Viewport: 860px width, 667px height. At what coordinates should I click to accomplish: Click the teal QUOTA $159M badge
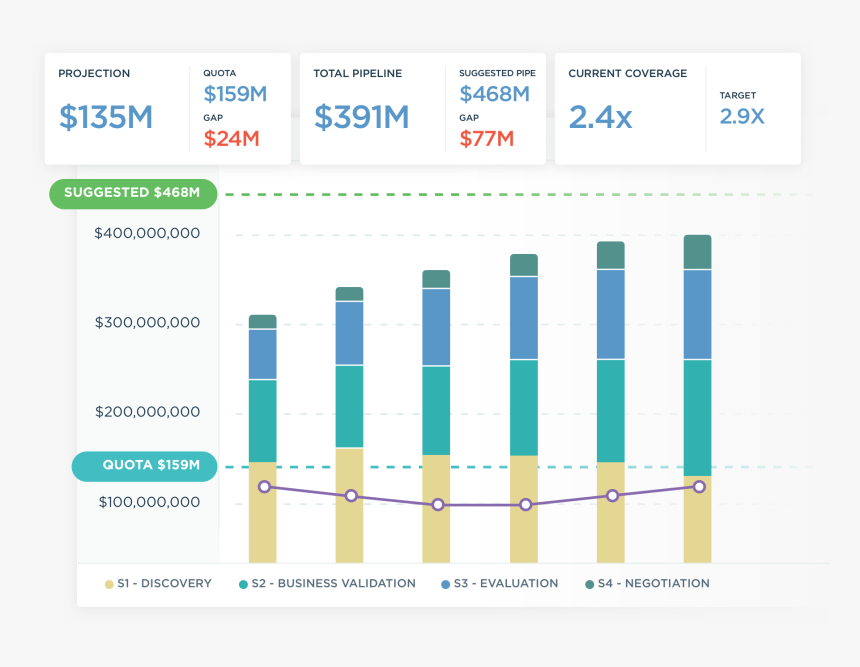pyautogui.click(x=145, y=466)
